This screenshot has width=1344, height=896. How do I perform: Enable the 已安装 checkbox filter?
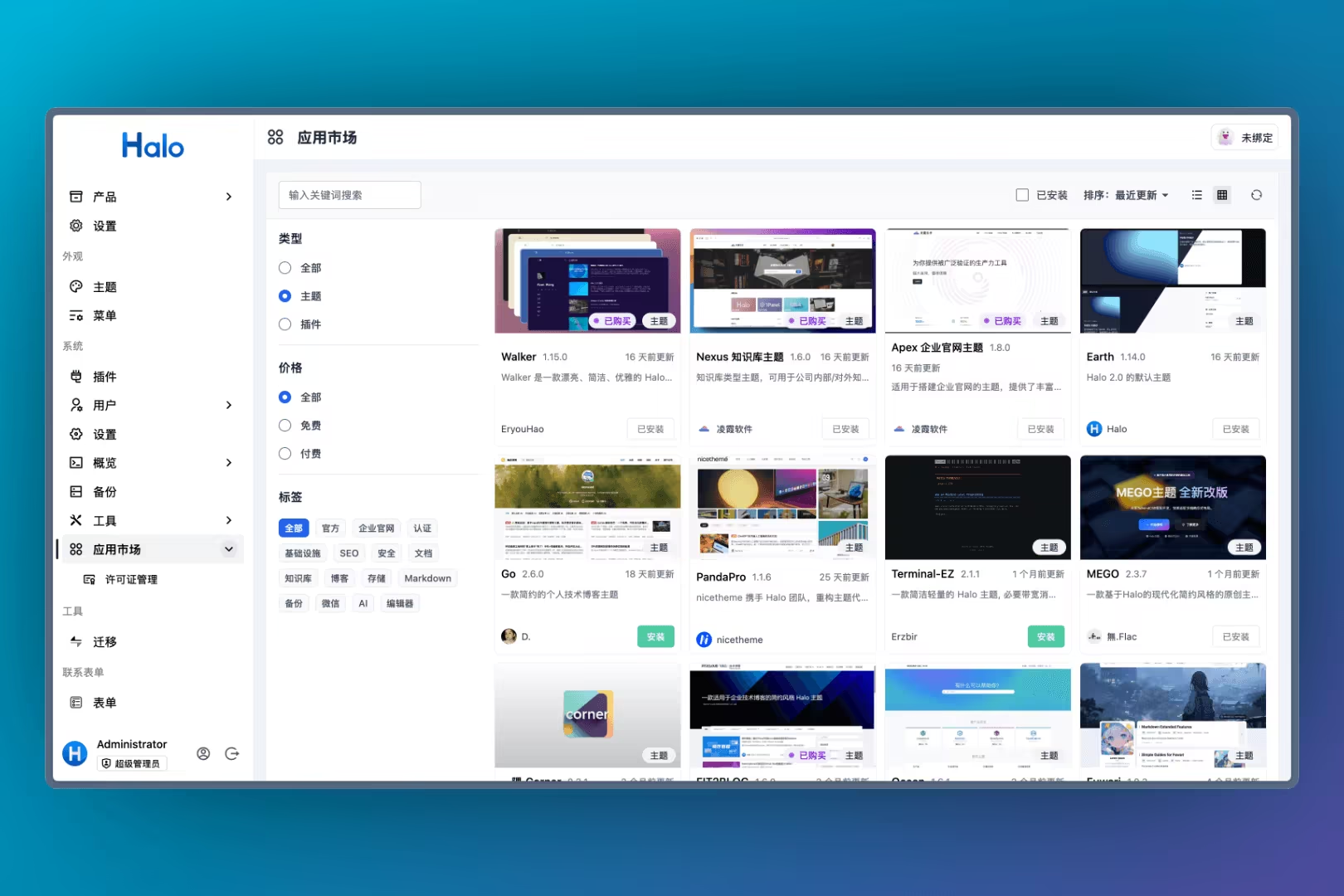coord(1022,195)
